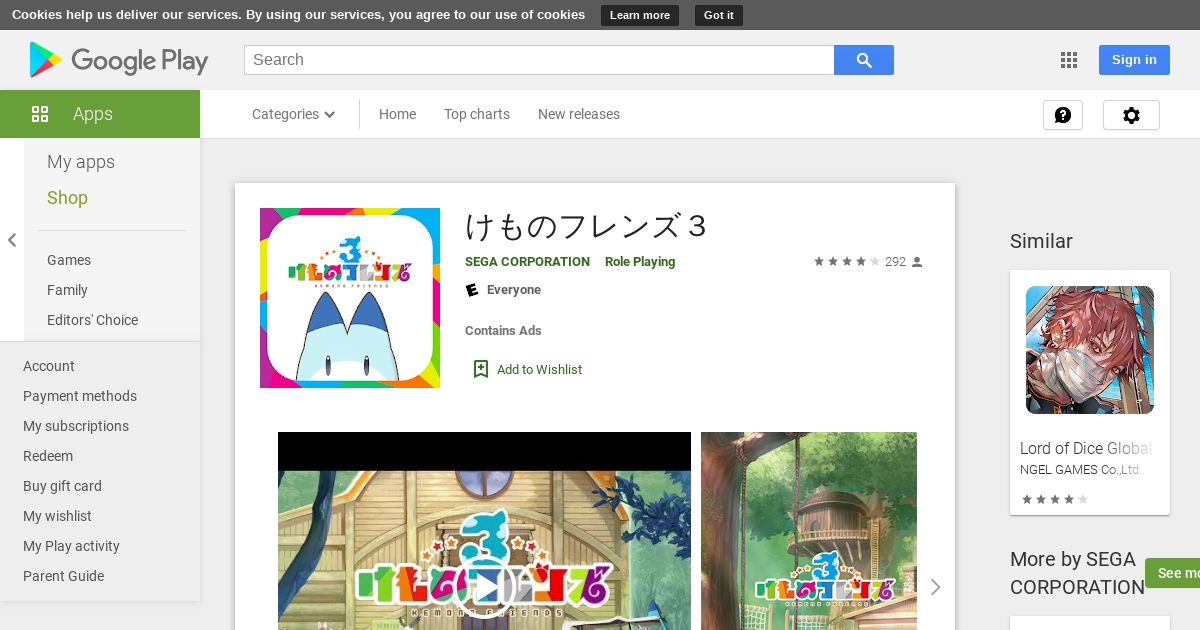Image resolution: width=1200 pixels, height=630 pixels.
Task: Open the Family sidebar category
Action: [67, 290]
